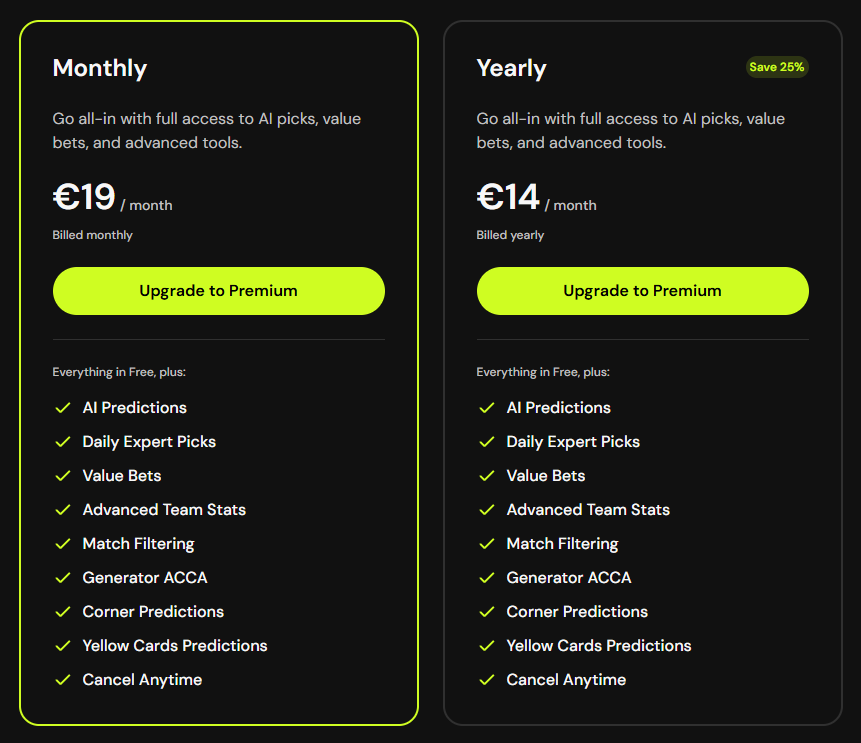The width and height of the screenshot is (861, 743).
Task: Click the €14 per month price
Action: click(536, 197)
